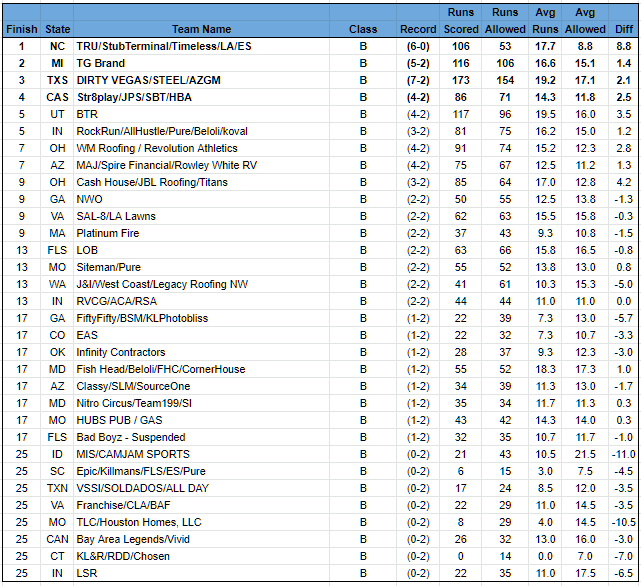Select the state cell 'CT'
This screenshot has height=586, width=641.
pos(57,557)
